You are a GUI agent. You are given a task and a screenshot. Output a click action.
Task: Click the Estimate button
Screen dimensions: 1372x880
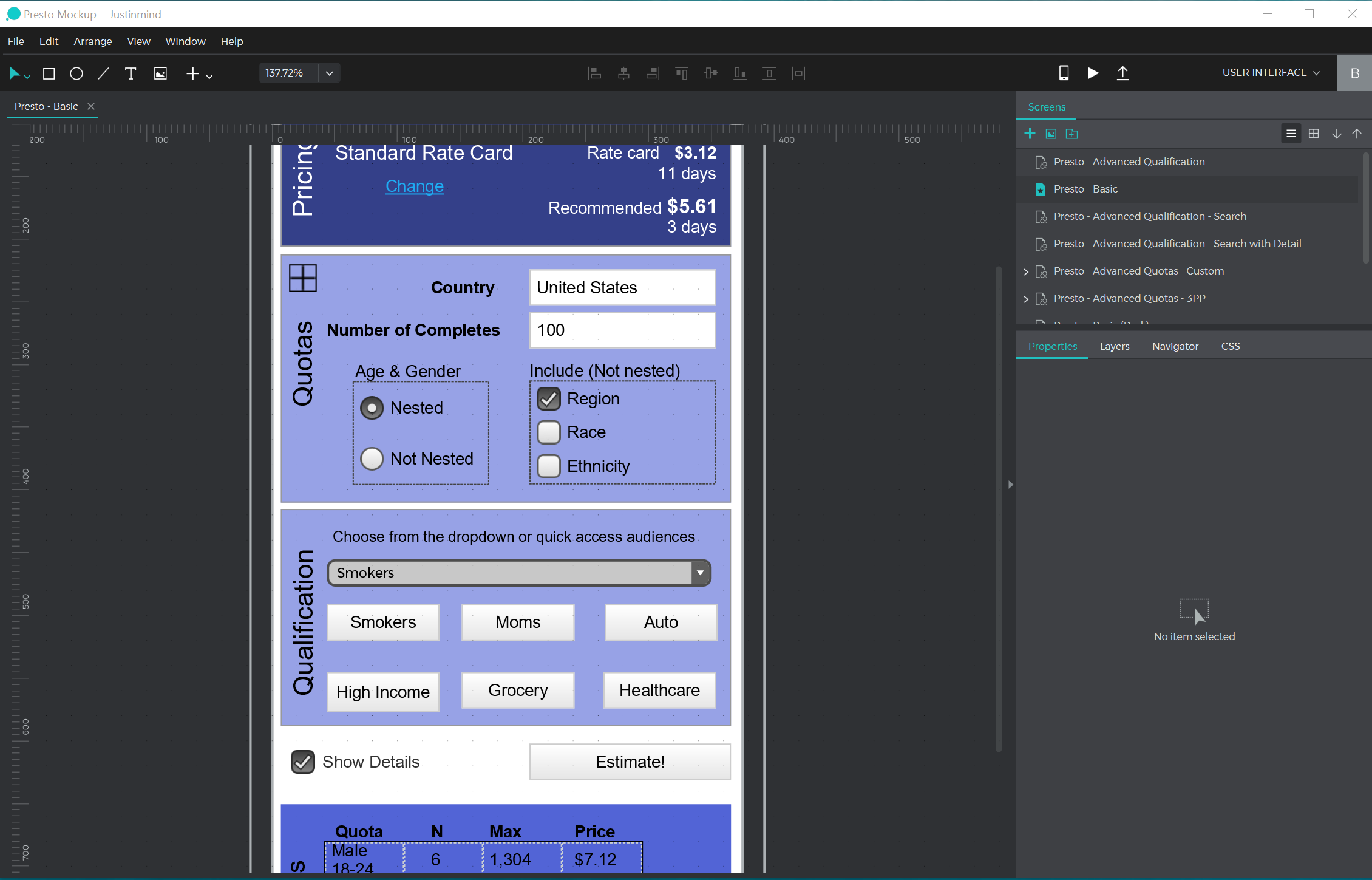(x=629, y=762)
